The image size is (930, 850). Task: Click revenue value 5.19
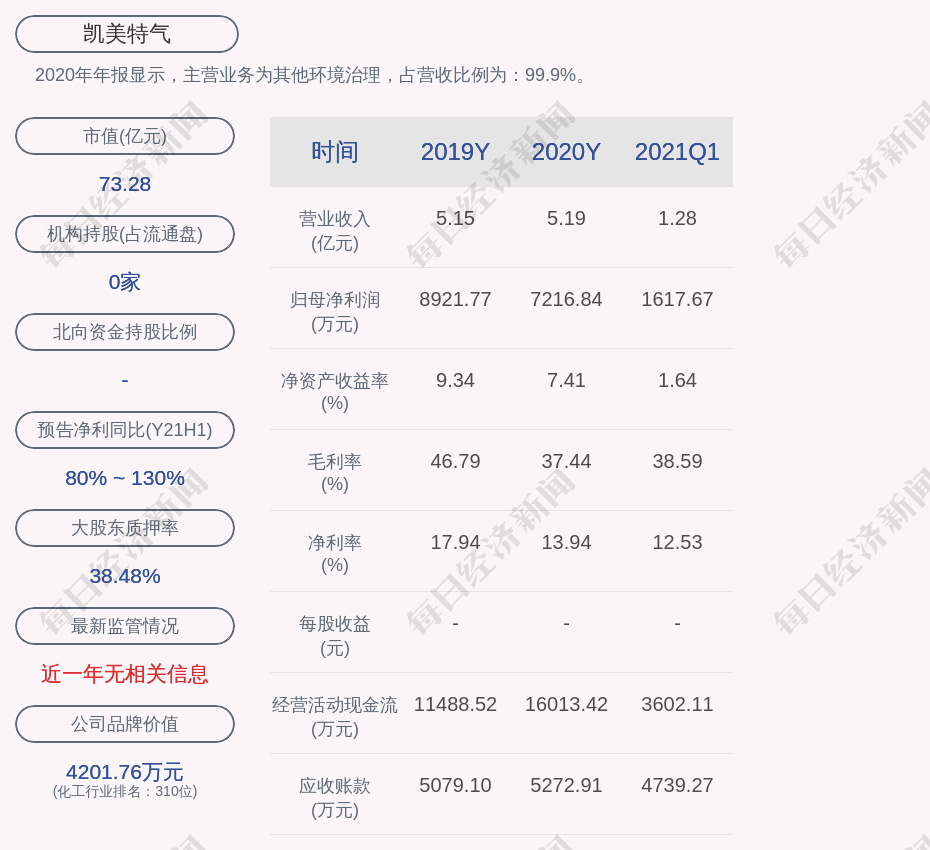point(566,218)
